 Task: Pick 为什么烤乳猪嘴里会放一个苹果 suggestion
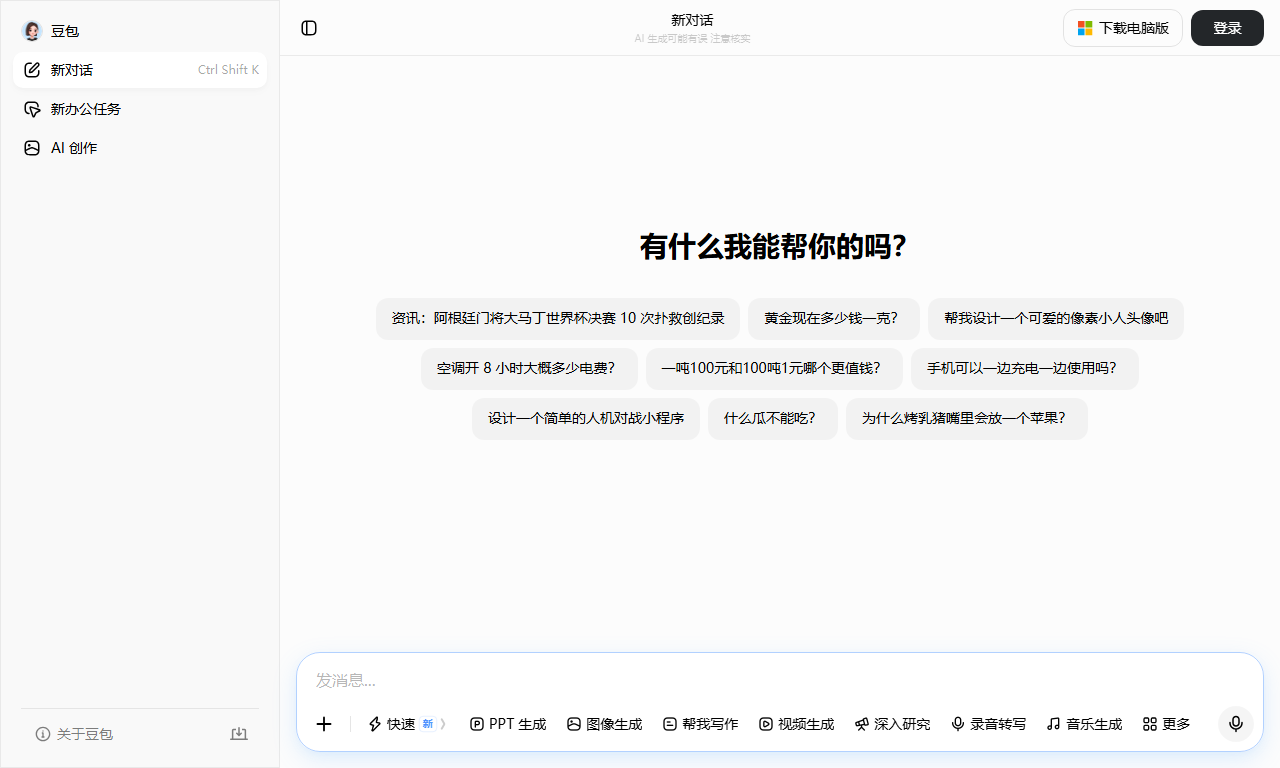[967, 418]
